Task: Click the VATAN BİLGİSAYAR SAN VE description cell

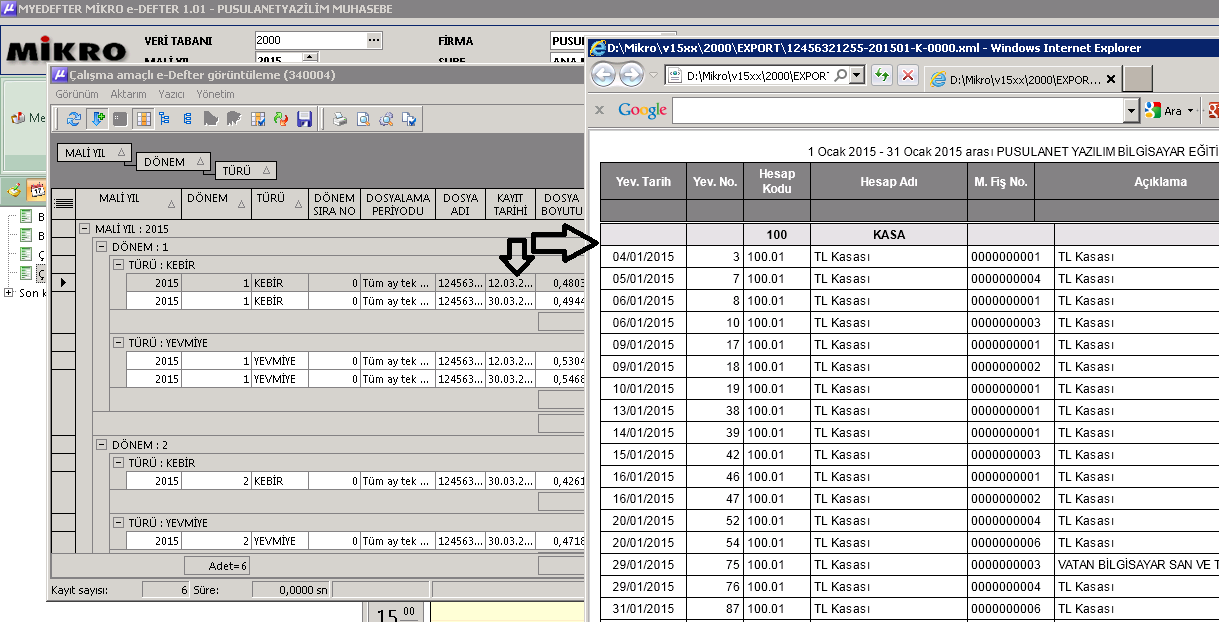Action: click(1137, 565)
